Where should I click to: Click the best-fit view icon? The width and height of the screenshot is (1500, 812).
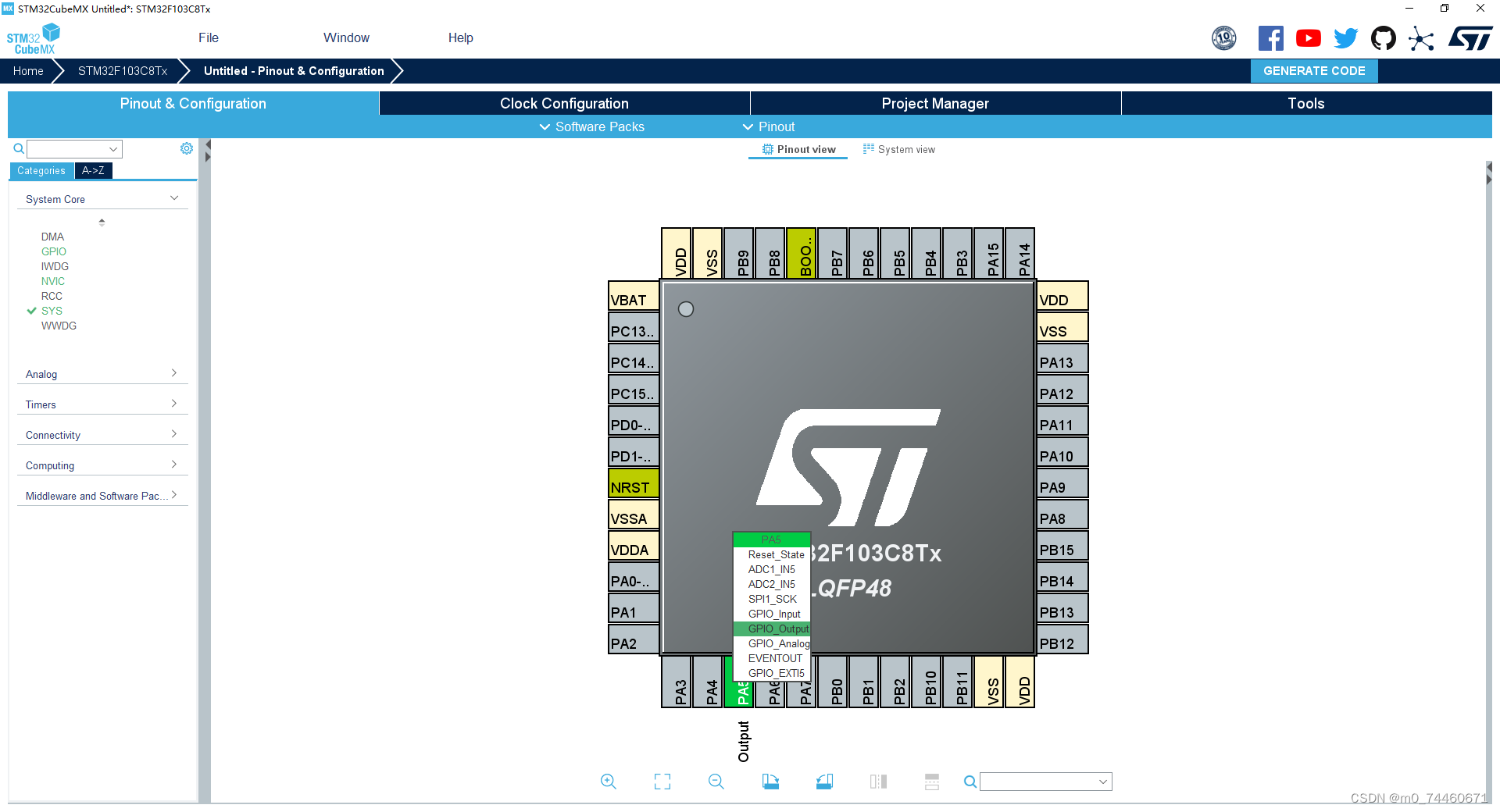point(662,782)
